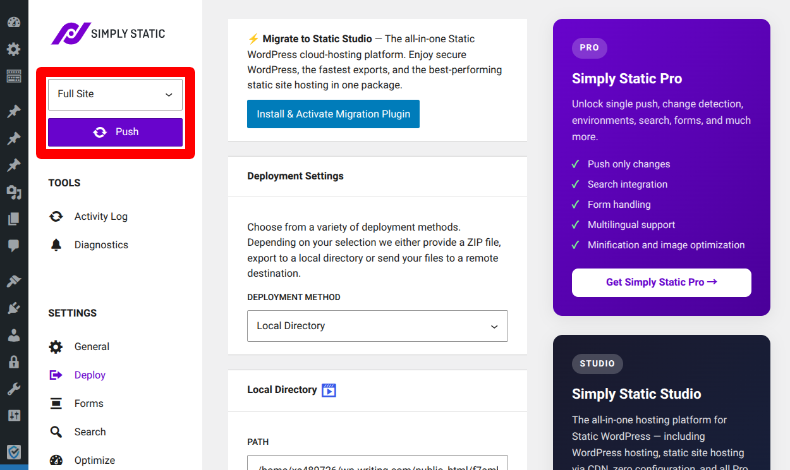The height and width of the screenshot is (470, 790).
Task: Open the Appearance paintbrush icon
Action: (14, 281)
